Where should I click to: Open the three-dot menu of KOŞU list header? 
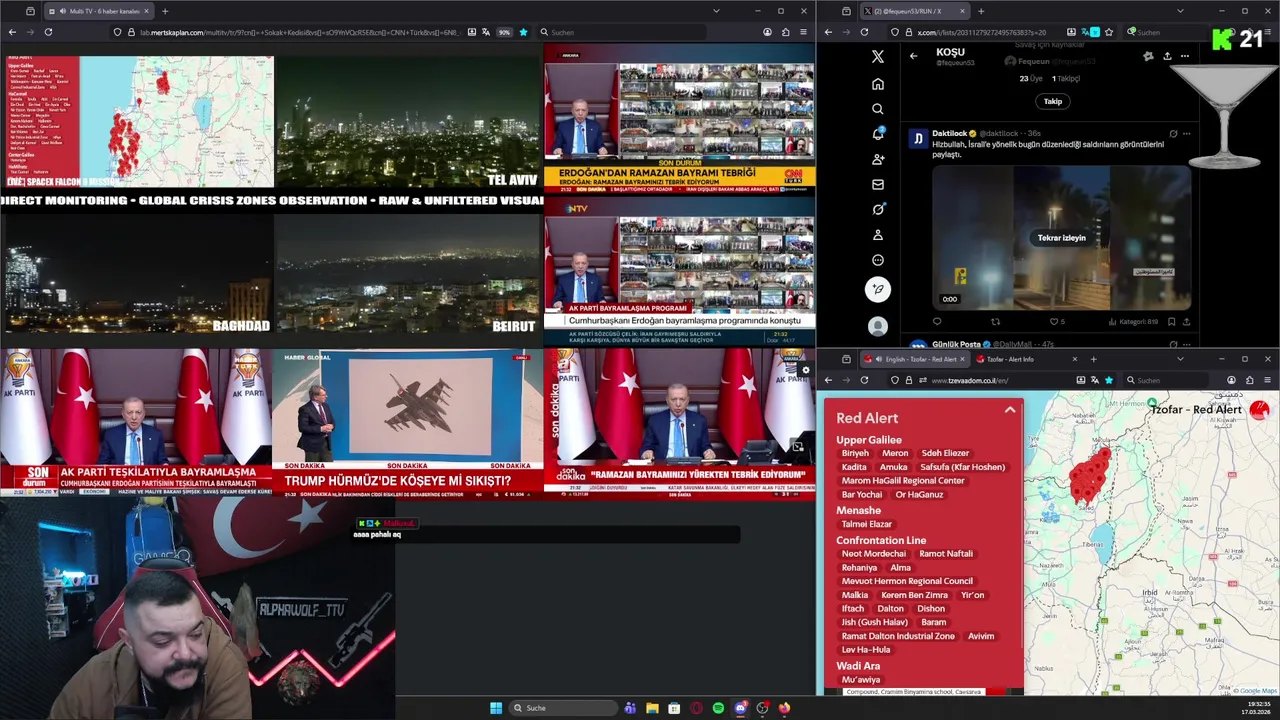pos(1185,56)
